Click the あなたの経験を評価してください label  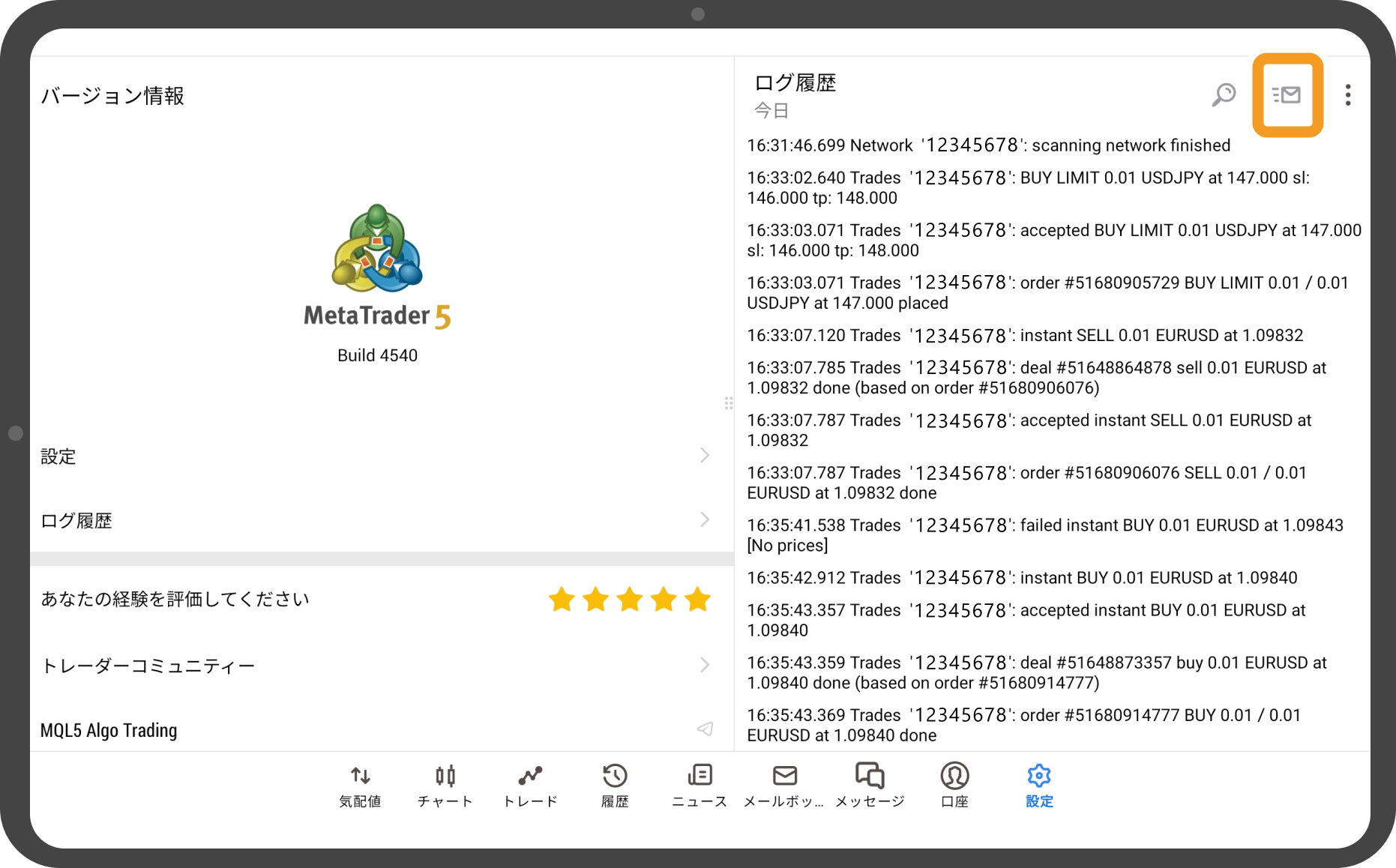(x=175, y=599)
